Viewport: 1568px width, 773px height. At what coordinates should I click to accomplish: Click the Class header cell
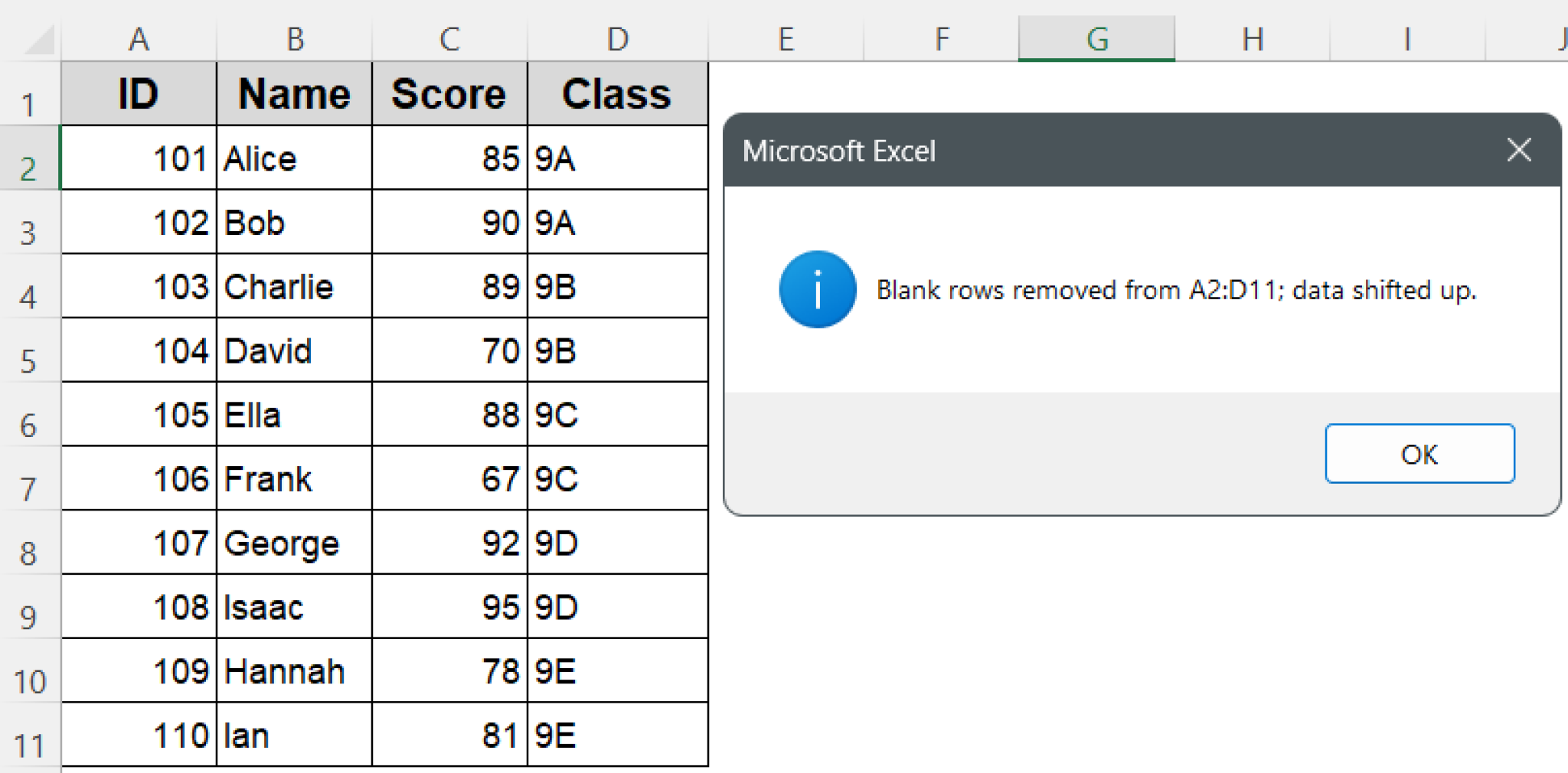point(617,93)
